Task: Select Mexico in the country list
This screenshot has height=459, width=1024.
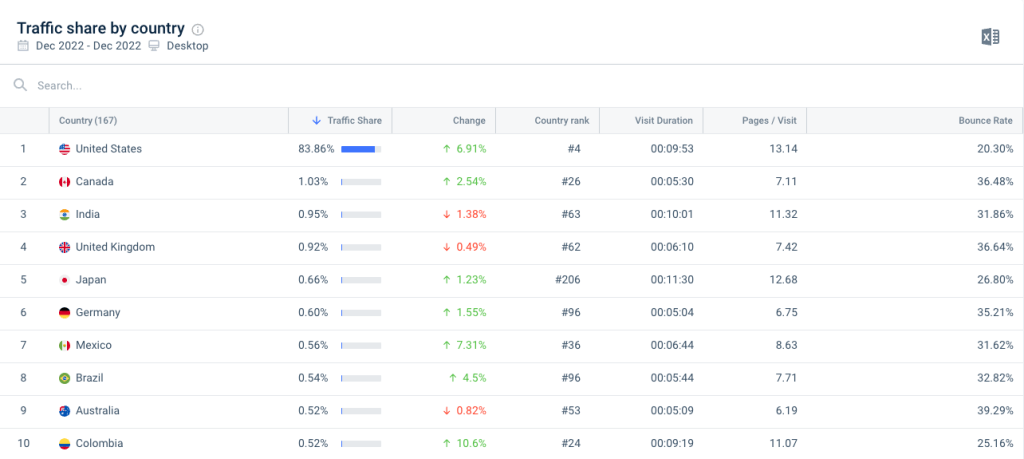Action: click(93, 345)
